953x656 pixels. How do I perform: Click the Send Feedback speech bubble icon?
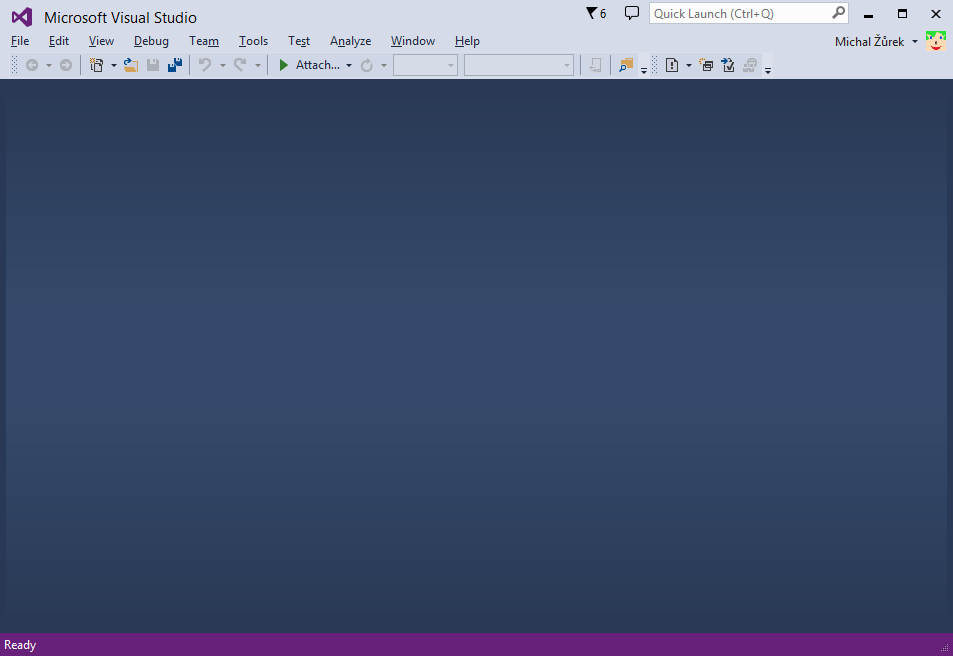[x=631, y=13]
